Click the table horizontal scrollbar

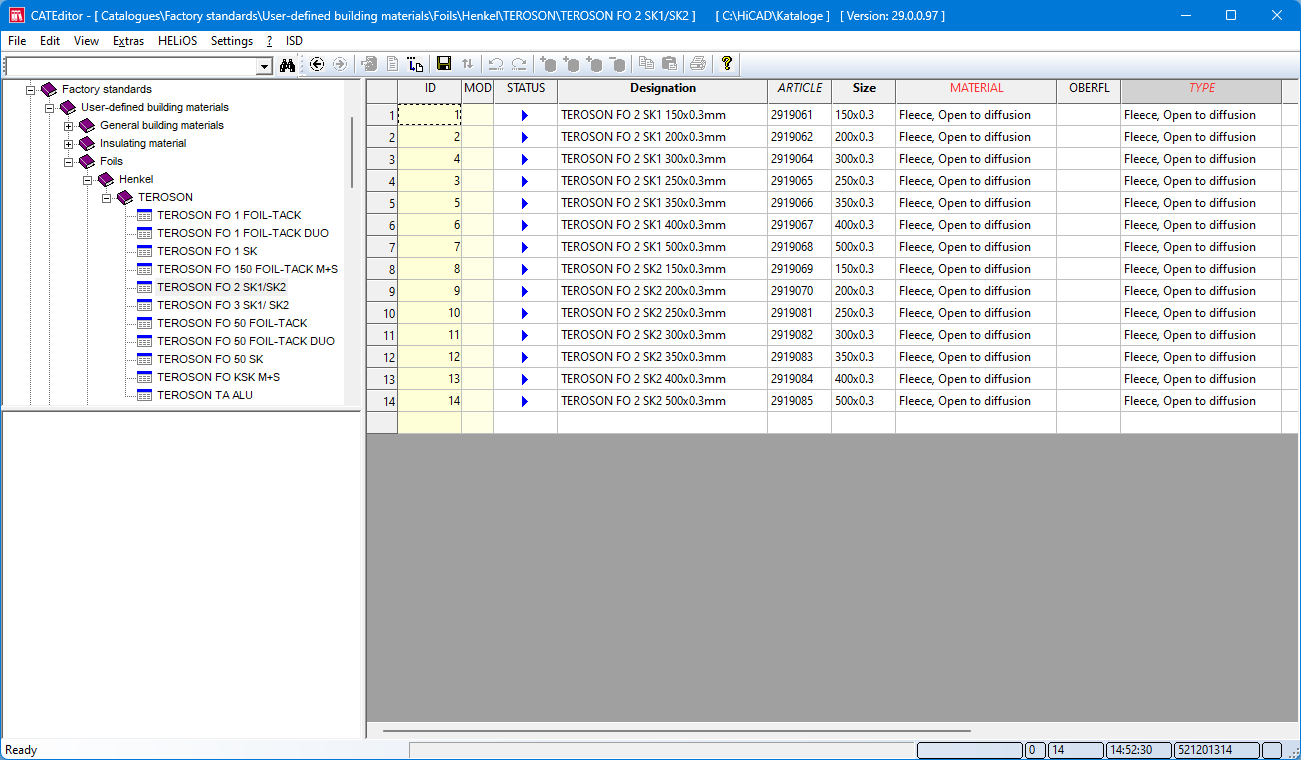(676, 731)
